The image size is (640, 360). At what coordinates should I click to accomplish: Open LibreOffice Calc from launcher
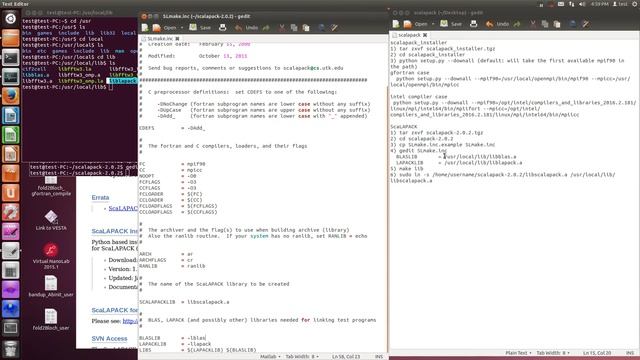11,135
